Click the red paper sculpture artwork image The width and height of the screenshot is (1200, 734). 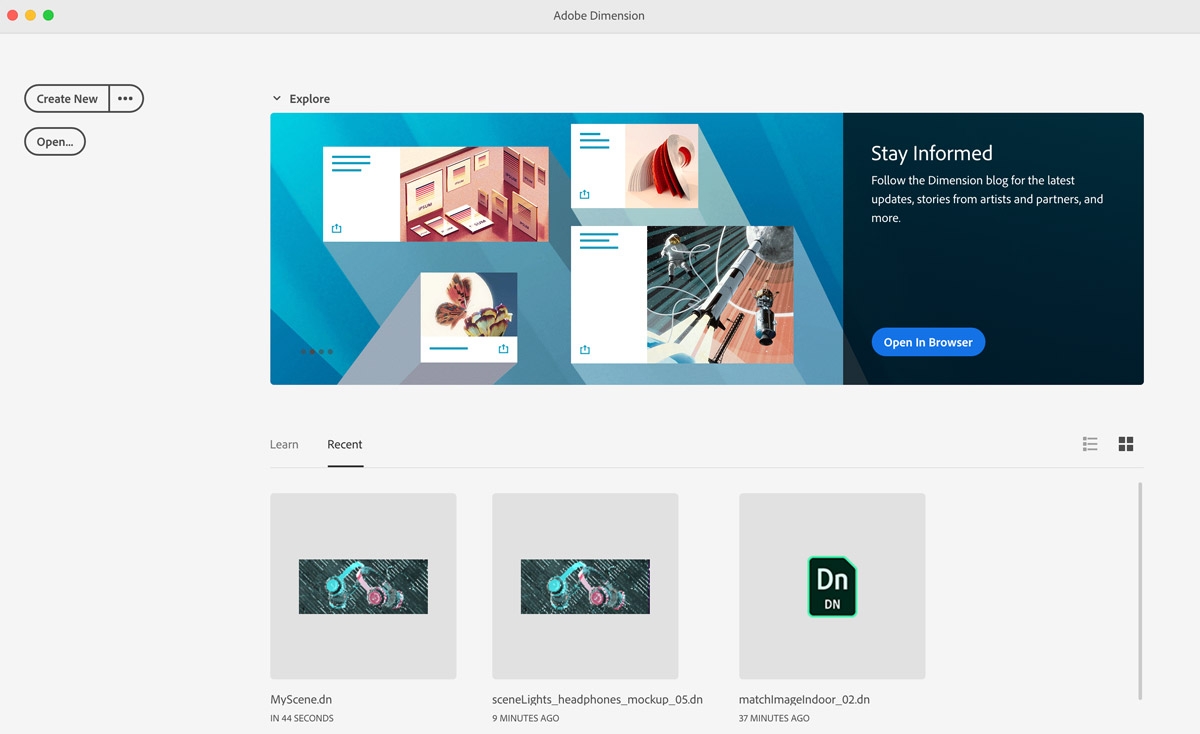coord(662,166)
